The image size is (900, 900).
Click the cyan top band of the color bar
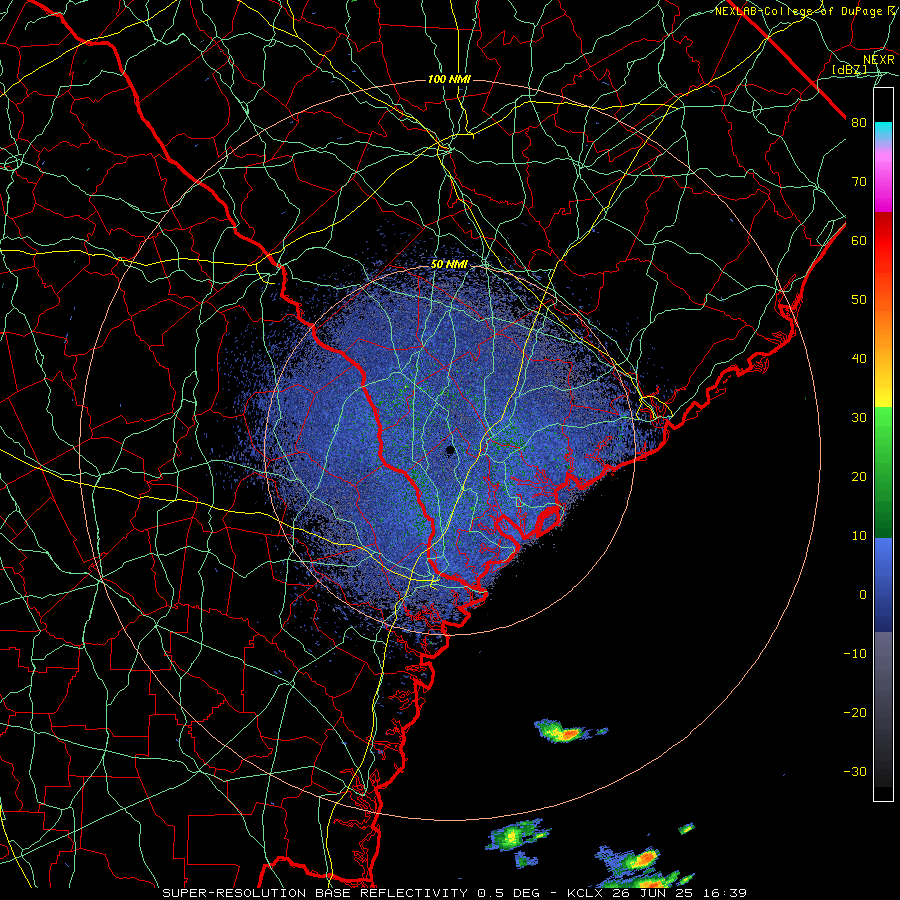[x=883, y=132]
